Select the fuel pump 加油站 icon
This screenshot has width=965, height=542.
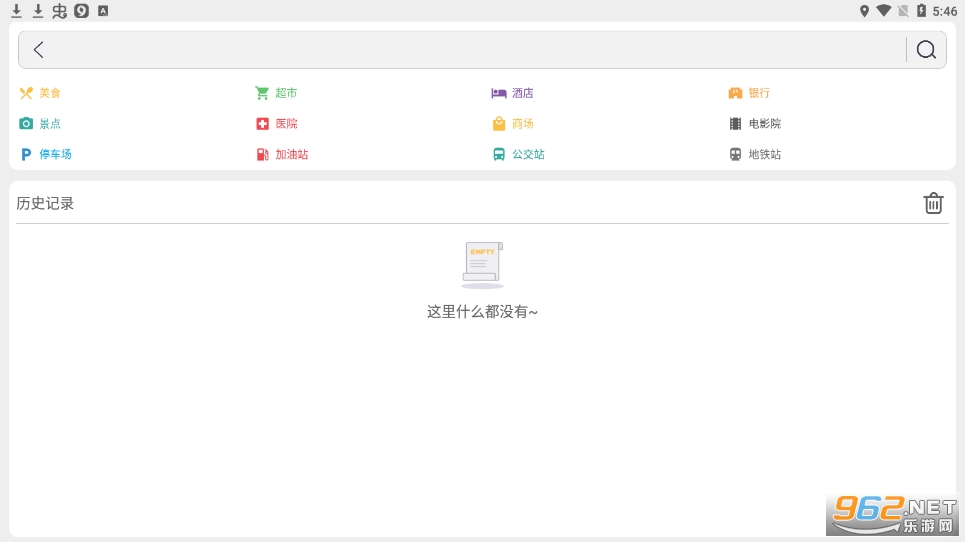[x=262, y=155]
